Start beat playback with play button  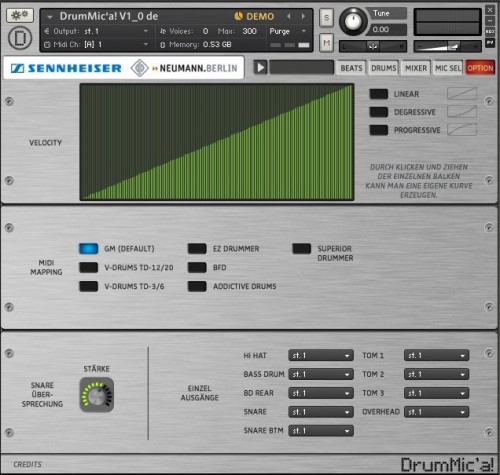[260, 68]
